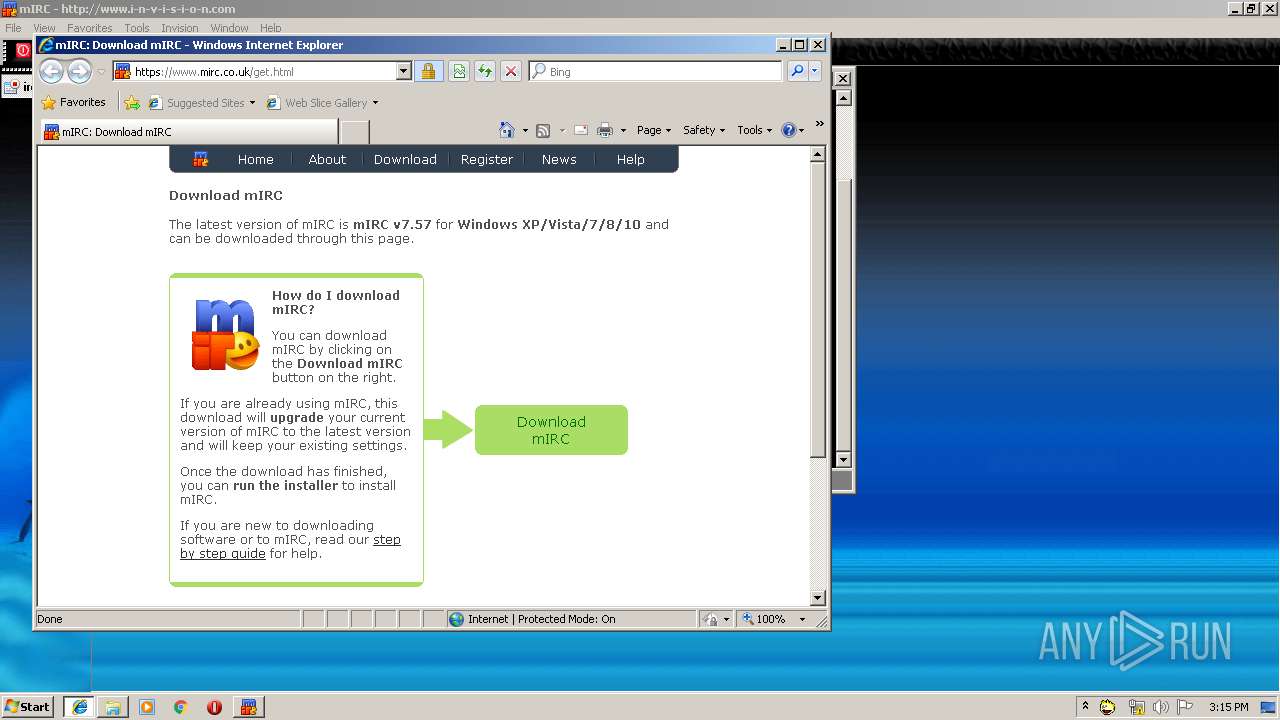1280x720 pixels.
Task: Go back with the IE Back arrow
Action: (x=52, y=71)
